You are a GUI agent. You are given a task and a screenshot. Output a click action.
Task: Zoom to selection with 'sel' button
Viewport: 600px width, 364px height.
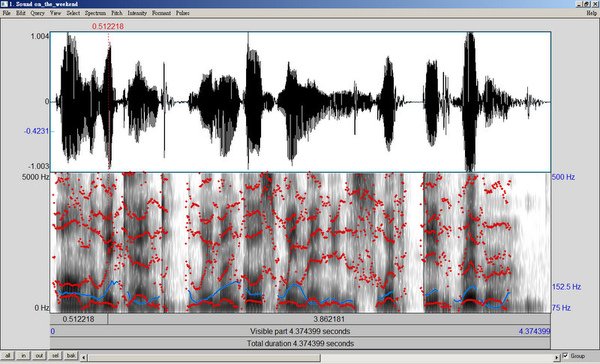pyautogui.click(x=55, y=356)
